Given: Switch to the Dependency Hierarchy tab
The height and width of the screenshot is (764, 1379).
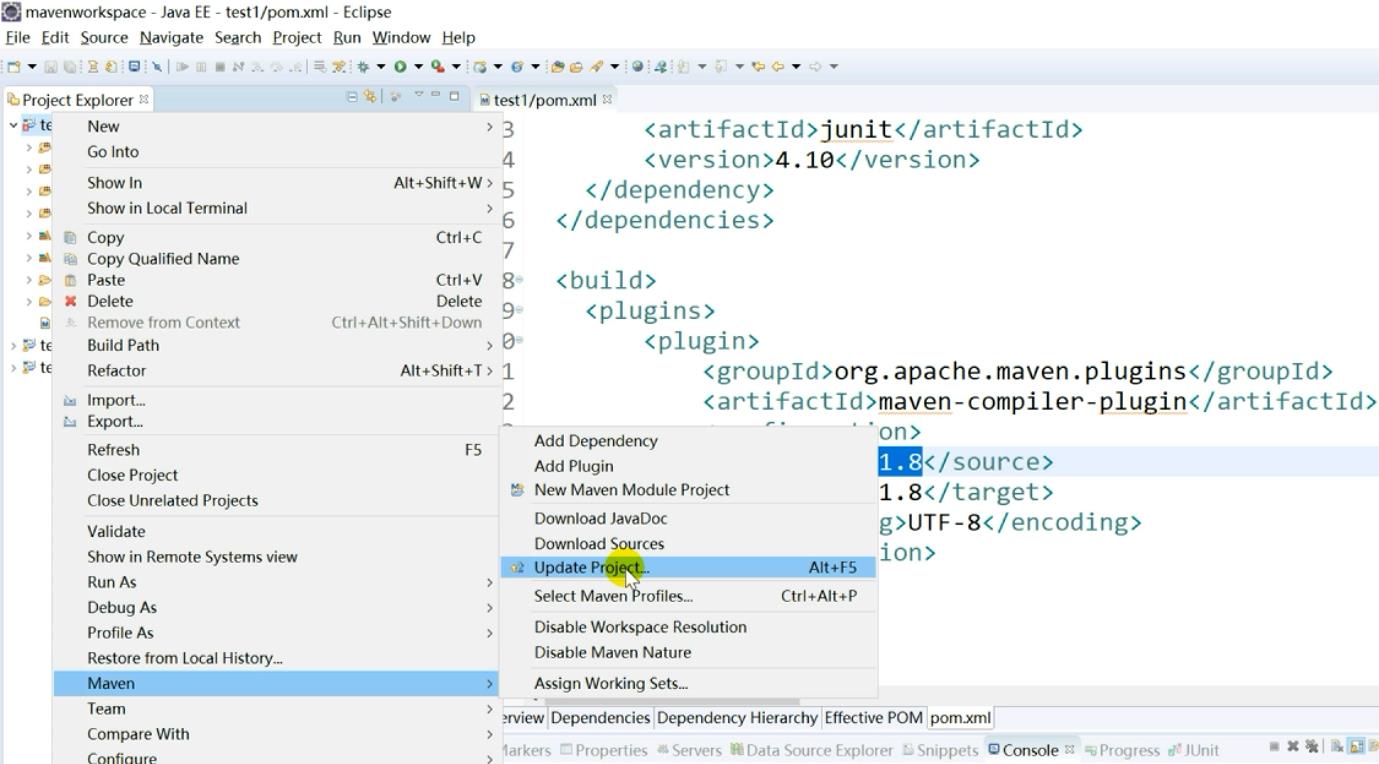Looking at the screenshot, I should pyautogui.click(x=737, y=717).
